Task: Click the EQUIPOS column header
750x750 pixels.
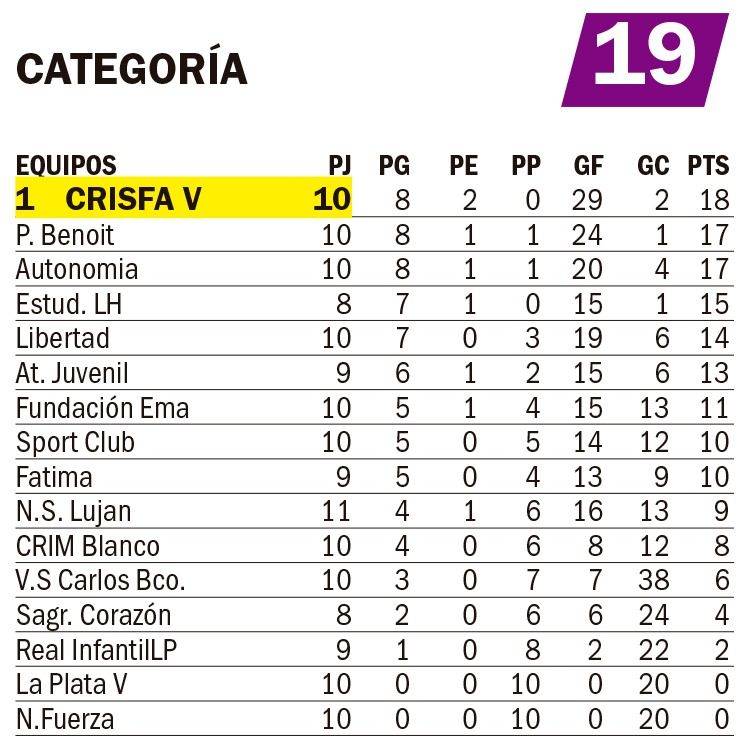Action: click(66, 165)
